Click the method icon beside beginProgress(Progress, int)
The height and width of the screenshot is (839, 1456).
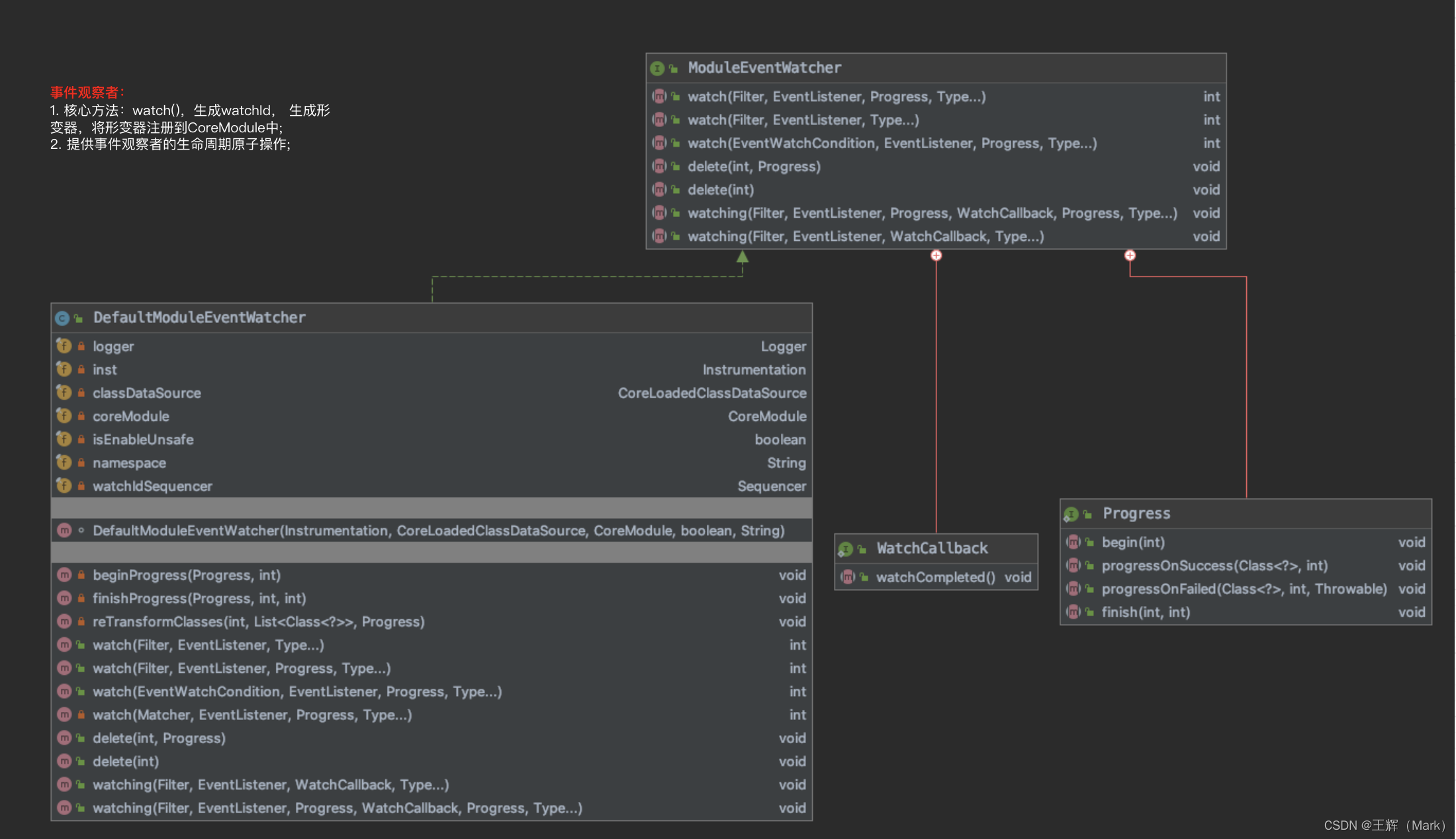click(64, 575)
